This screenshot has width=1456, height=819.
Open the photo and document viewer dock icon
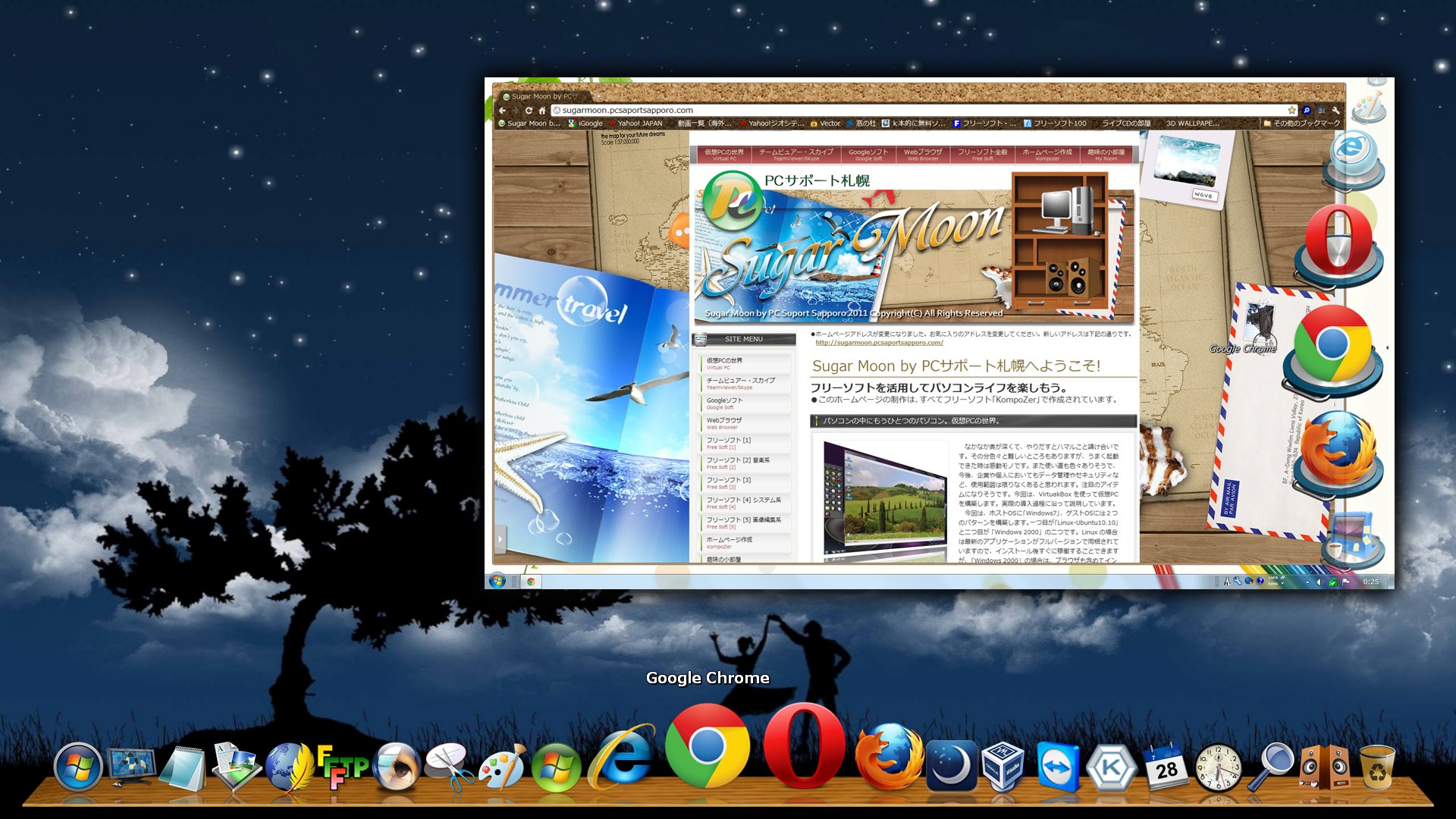click(236, 767)
